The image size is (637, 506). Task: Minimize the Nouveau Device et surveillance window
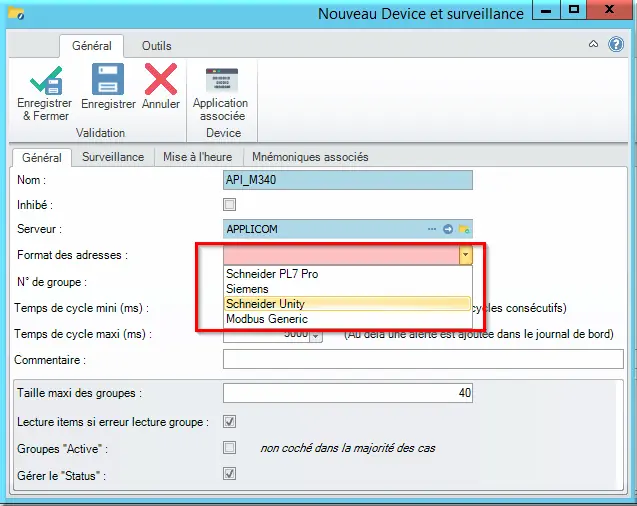point(546,11)
